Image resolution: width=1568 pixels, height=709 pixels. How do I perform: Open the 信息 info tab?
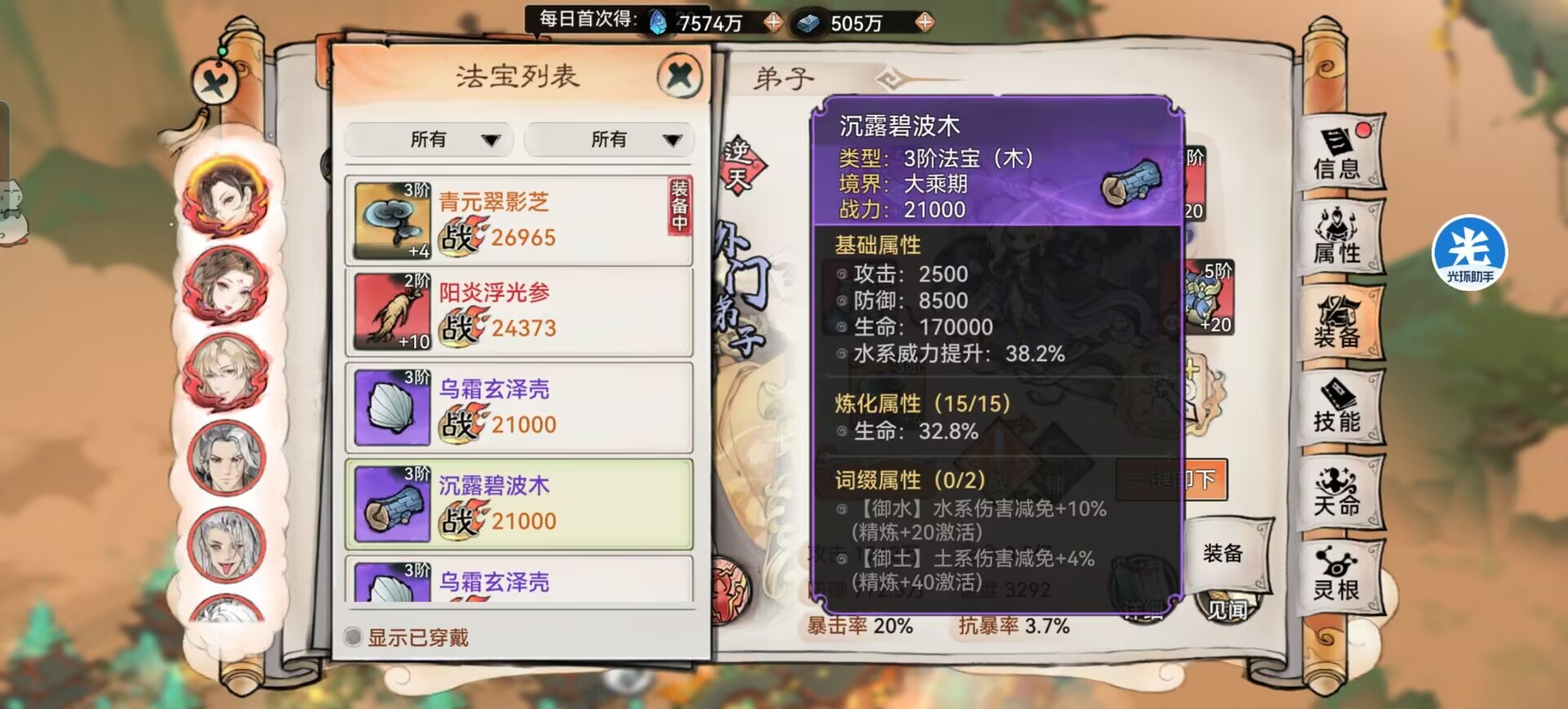1339,153
